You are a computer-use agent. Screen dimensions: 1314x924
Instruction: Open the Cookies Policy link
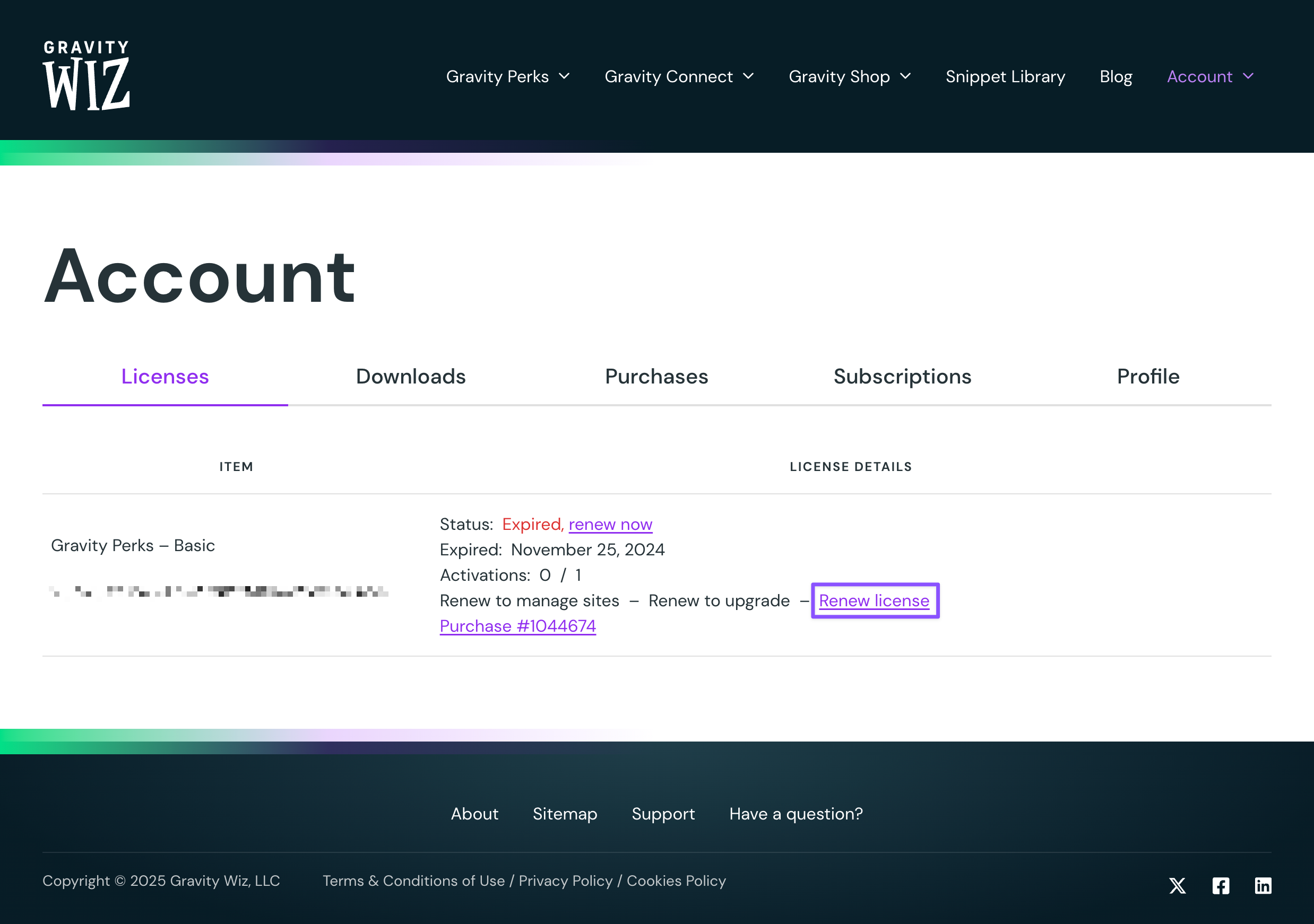point(676,881)
